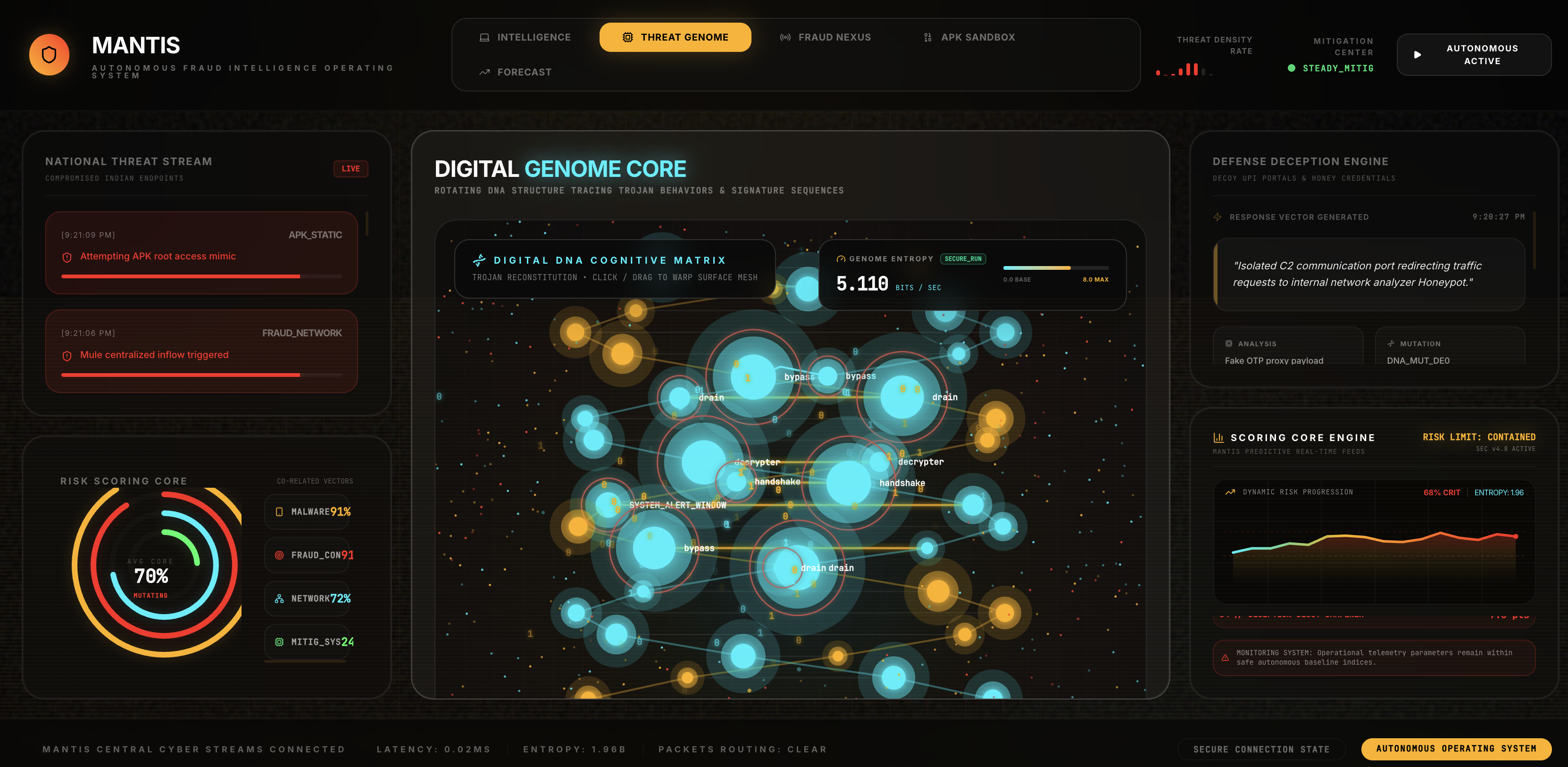Viewport: 1568px width, 767px height.
Task: Click the Isolated C2 communication quote card
Action: pos(1369,274)
